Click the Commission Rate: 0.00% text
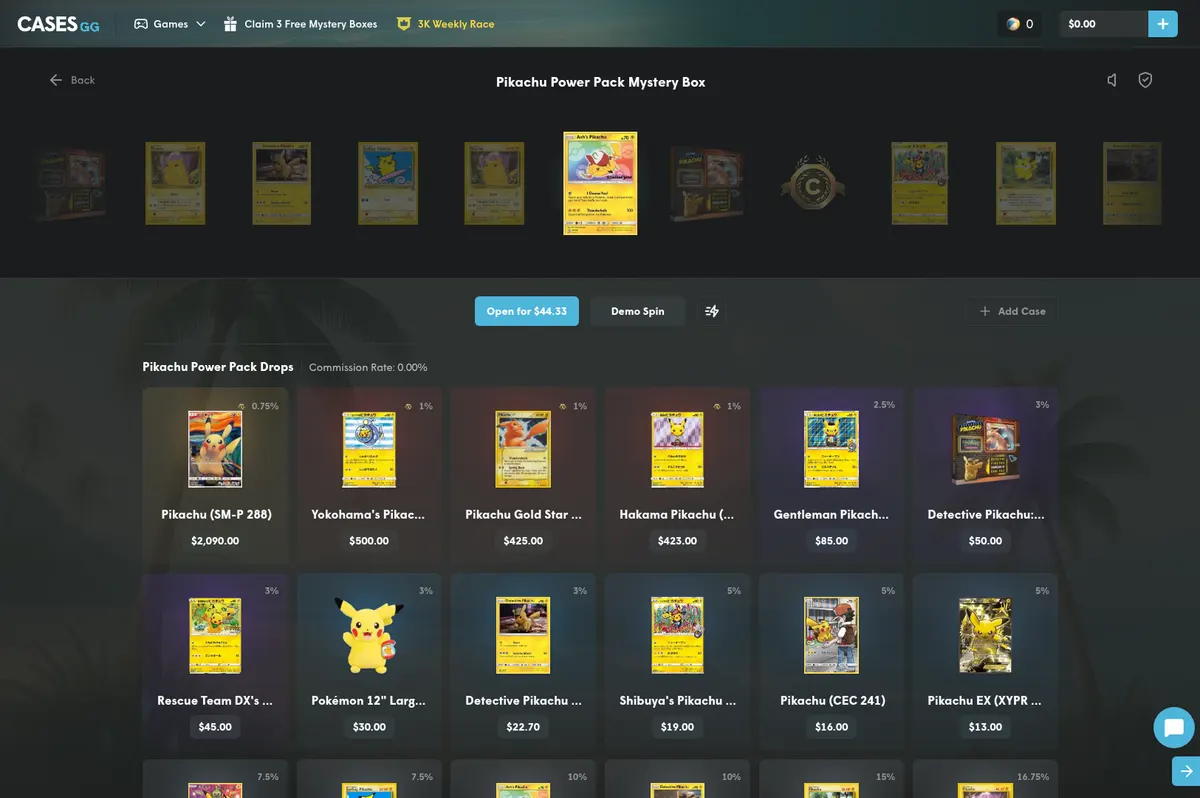Viewport: 1200px width, 798px height. (x=368, y=368)
